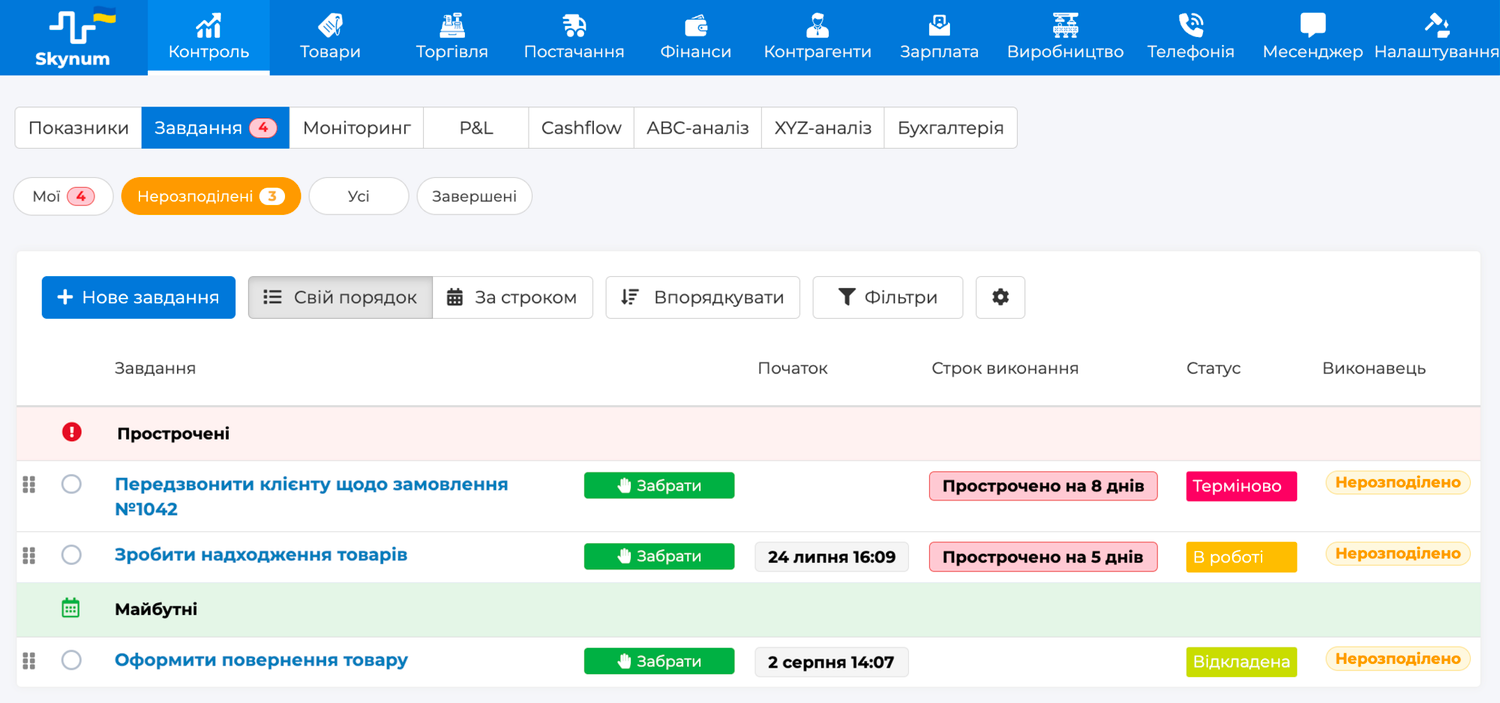Switch to the Завдання tab
Screen dimensions: 1500x703
point(215,128)
